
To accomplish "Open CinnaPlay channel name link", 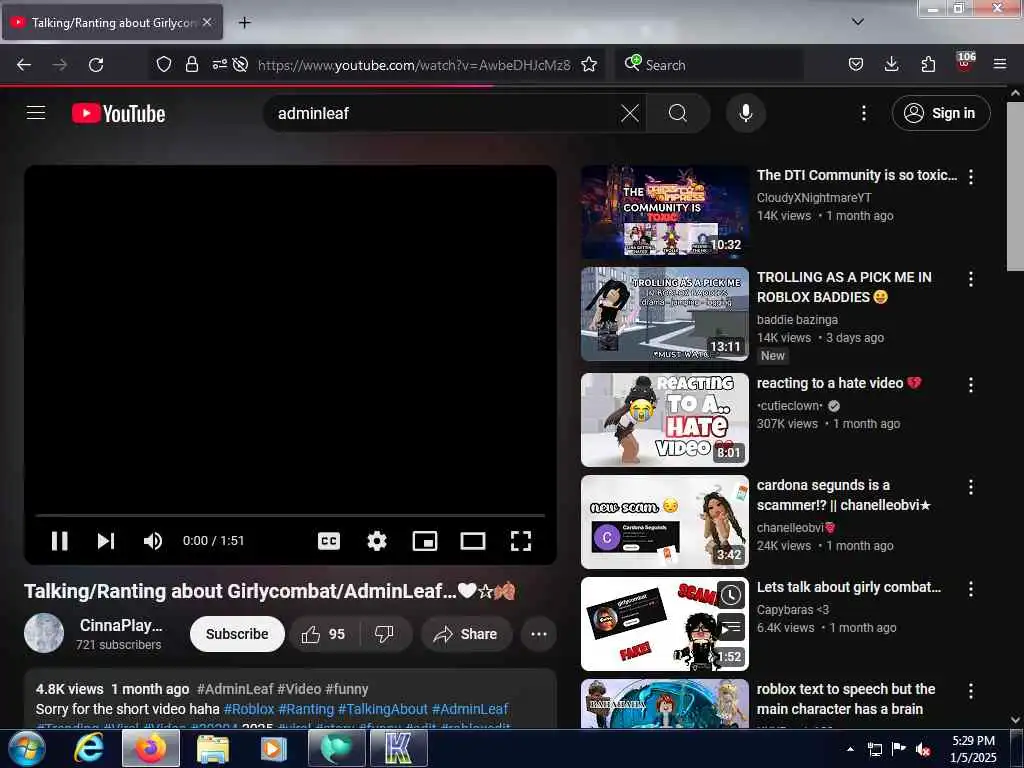I will [x=121, y=625].
